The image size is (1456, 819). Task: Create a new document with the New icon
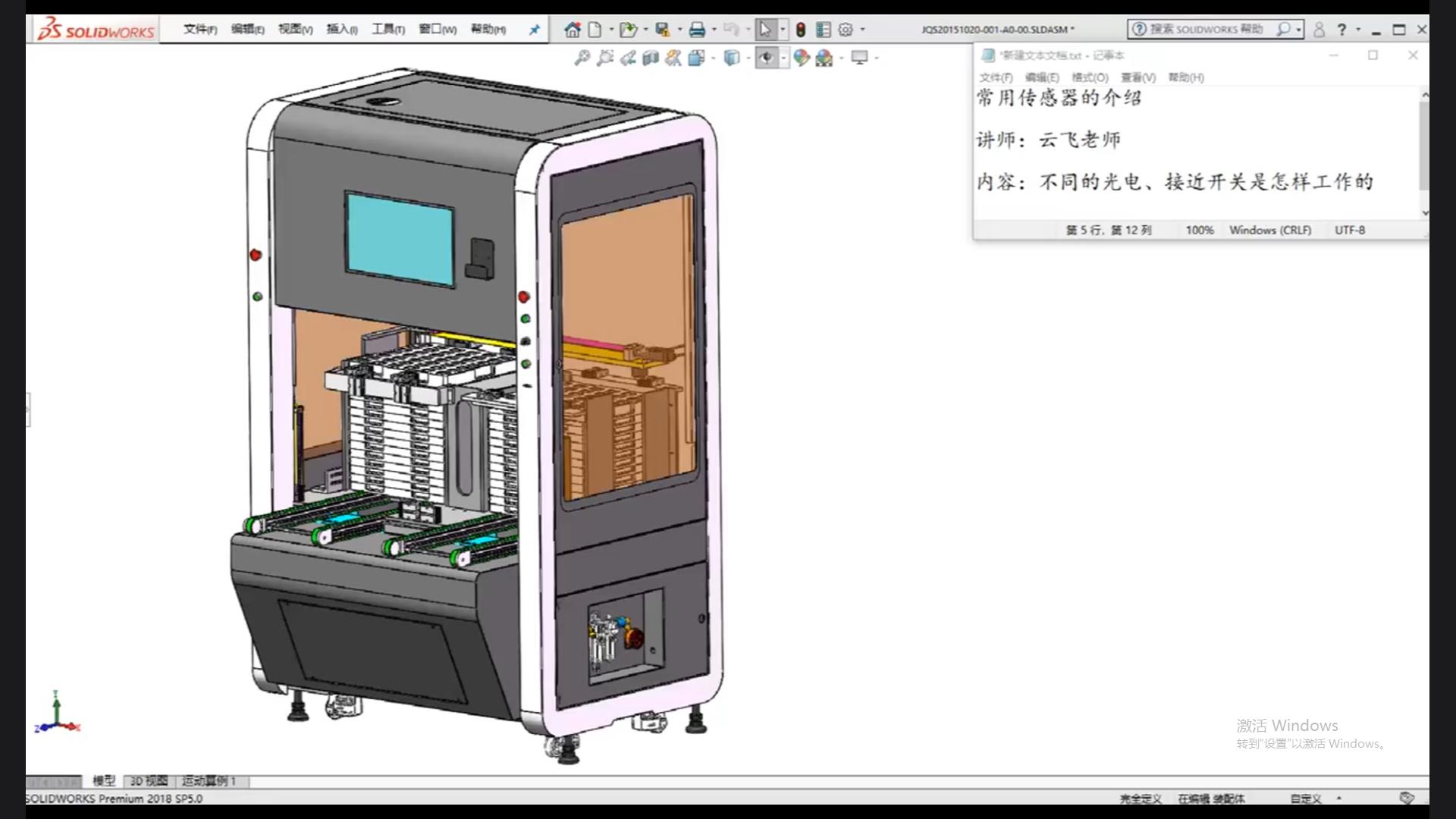(x=595, y=30)
